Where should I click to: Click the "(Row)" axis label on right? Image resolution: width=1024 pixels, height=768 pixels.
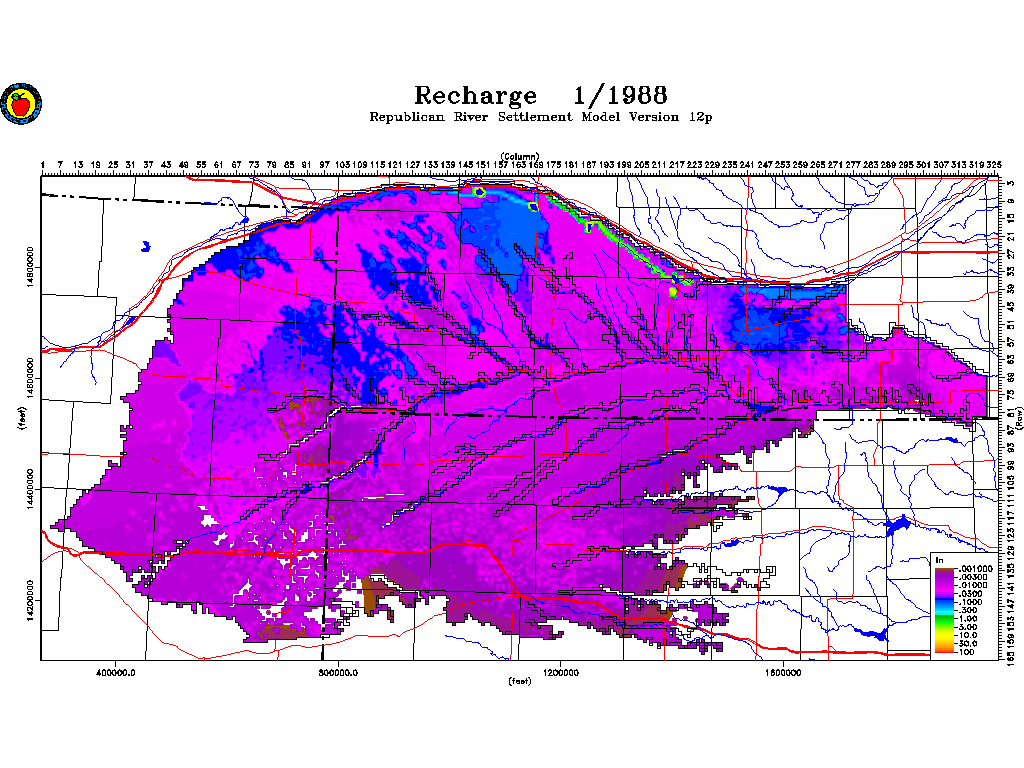click(x=1018, y=418)
